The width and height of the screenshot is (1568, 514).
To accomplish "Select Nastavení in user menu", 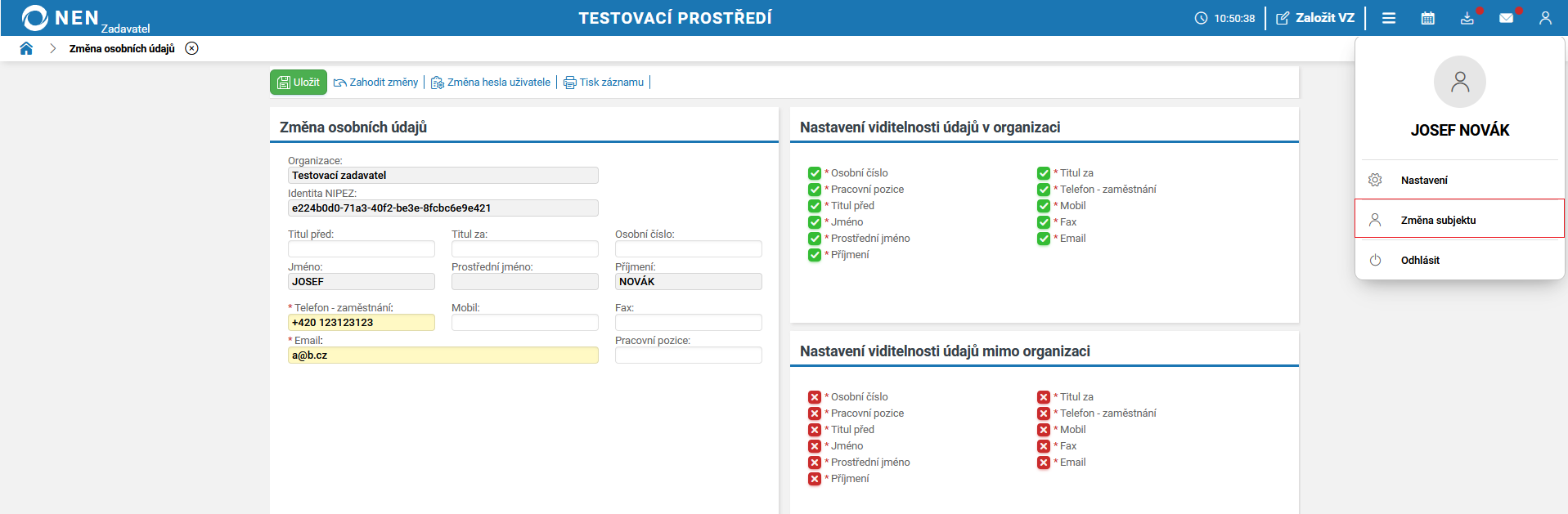I will tap(1459, 180).
